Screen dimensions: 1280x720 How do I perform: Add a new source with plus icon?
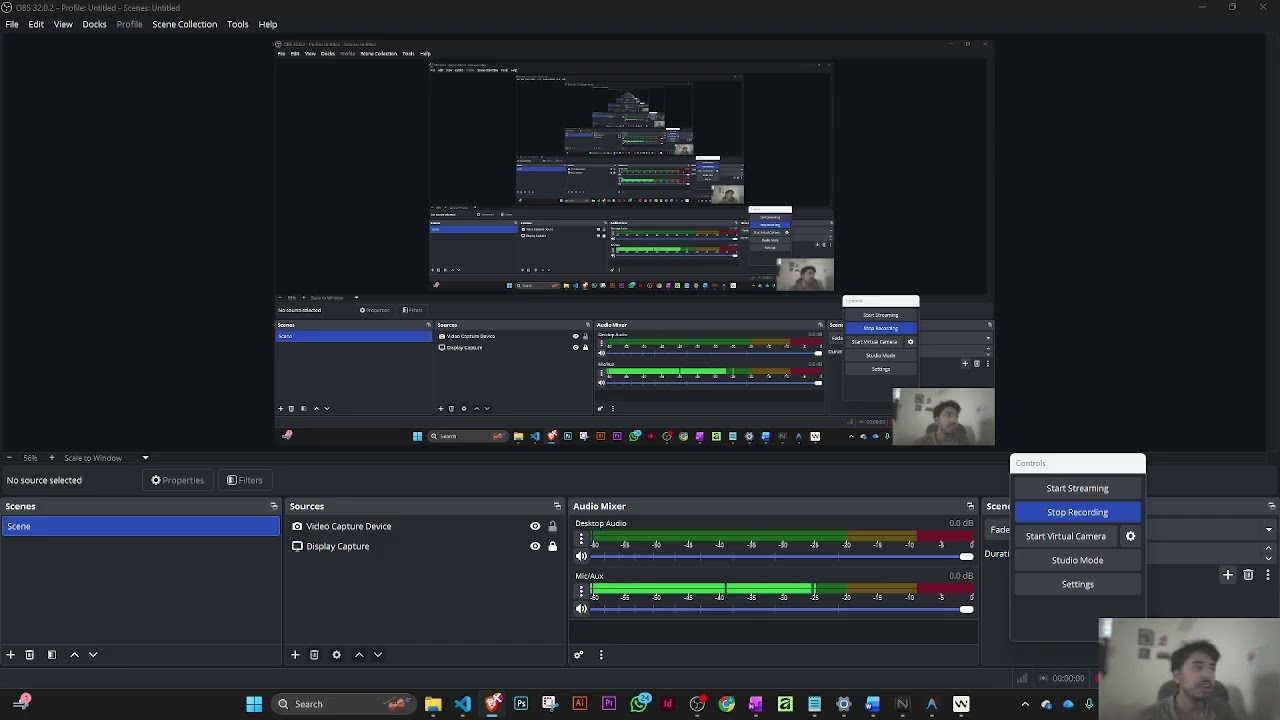click(295, 655)
